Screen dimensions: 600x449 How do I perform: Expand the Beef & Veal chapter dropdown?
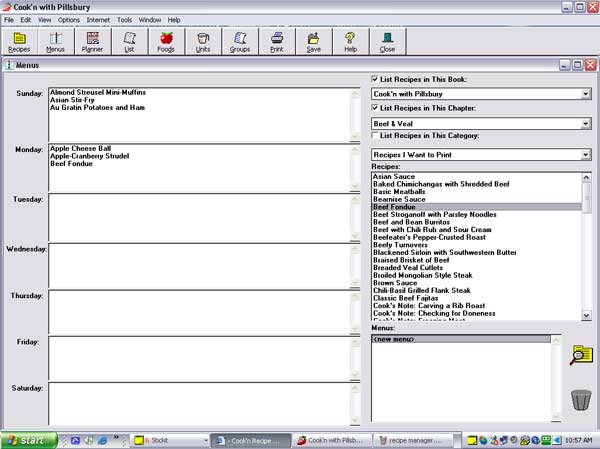[x=585, y=124]
